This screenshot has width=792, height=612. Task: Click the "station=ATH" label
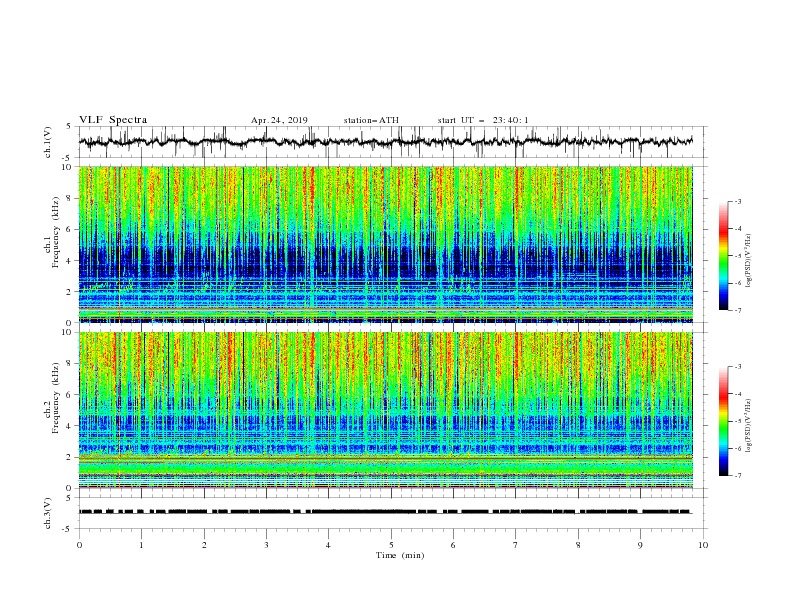coord(371,120)
